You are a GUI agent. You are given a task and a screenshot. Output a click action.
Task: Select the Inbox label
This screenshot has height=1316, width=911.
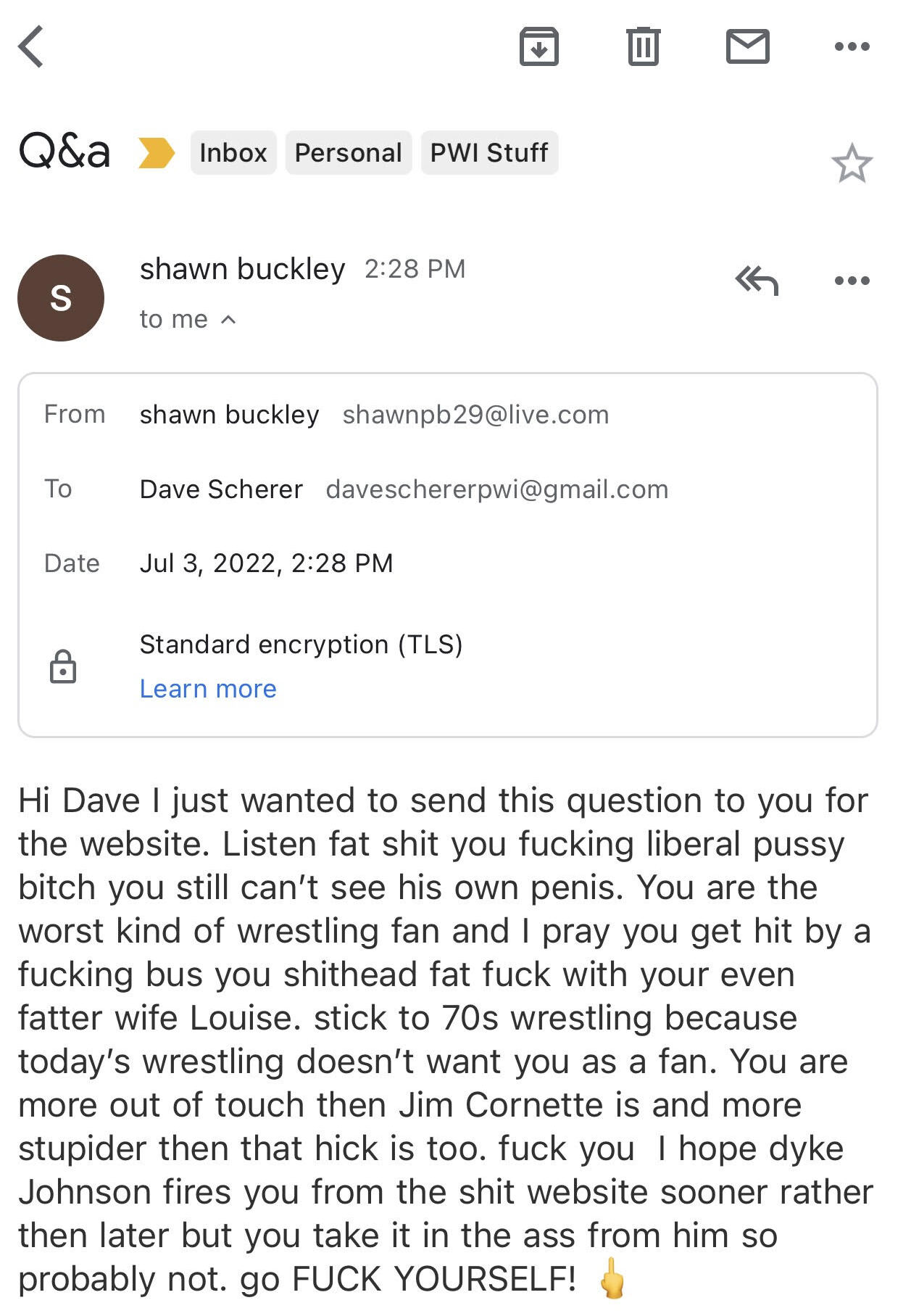pyautogui.click(x=233, y=153)
